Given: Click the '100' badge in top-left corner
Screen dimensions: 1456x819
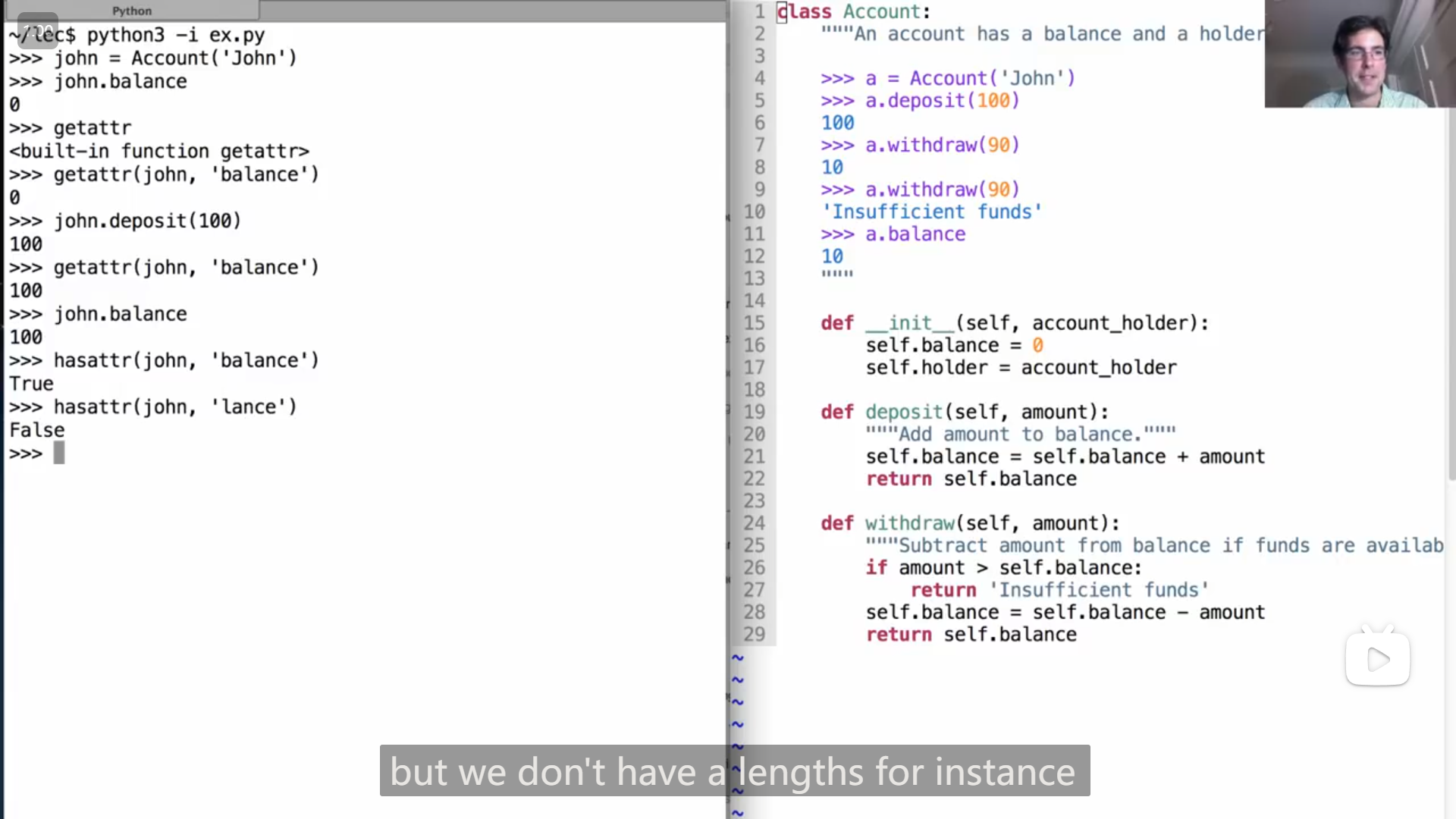Looking at the screenshot, I should coord(38,31).
